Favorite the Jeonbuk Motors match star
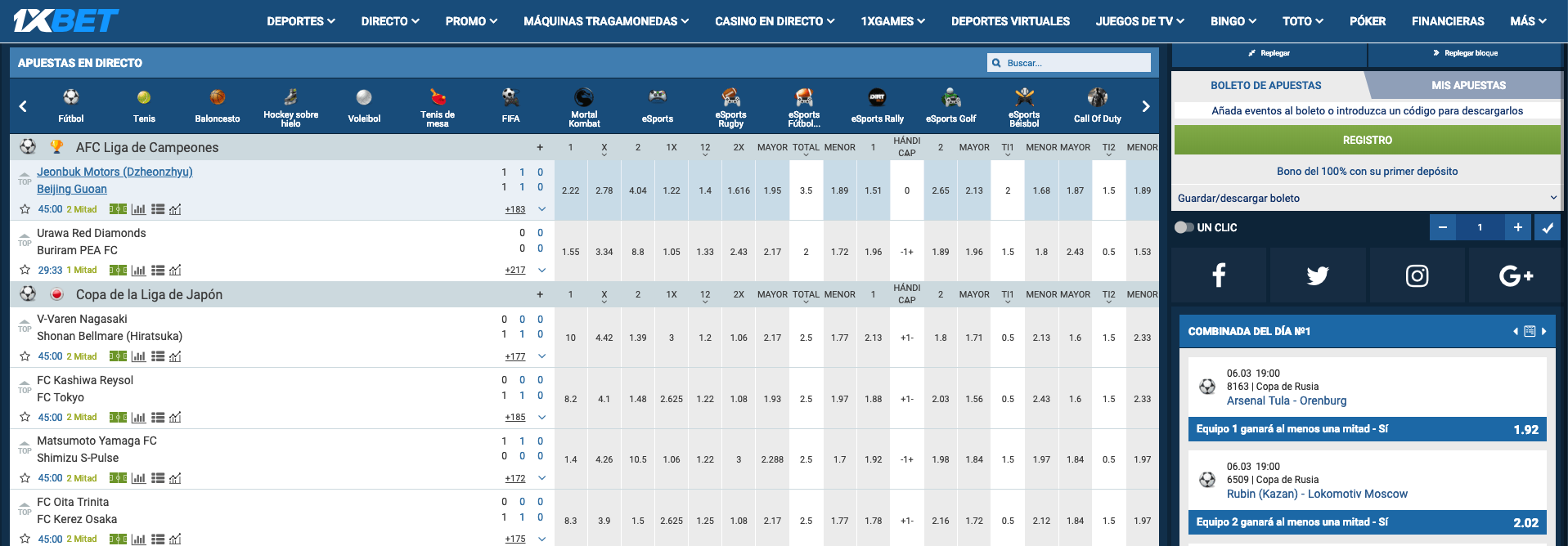The image size is (1568, 546). click(25, 209)
